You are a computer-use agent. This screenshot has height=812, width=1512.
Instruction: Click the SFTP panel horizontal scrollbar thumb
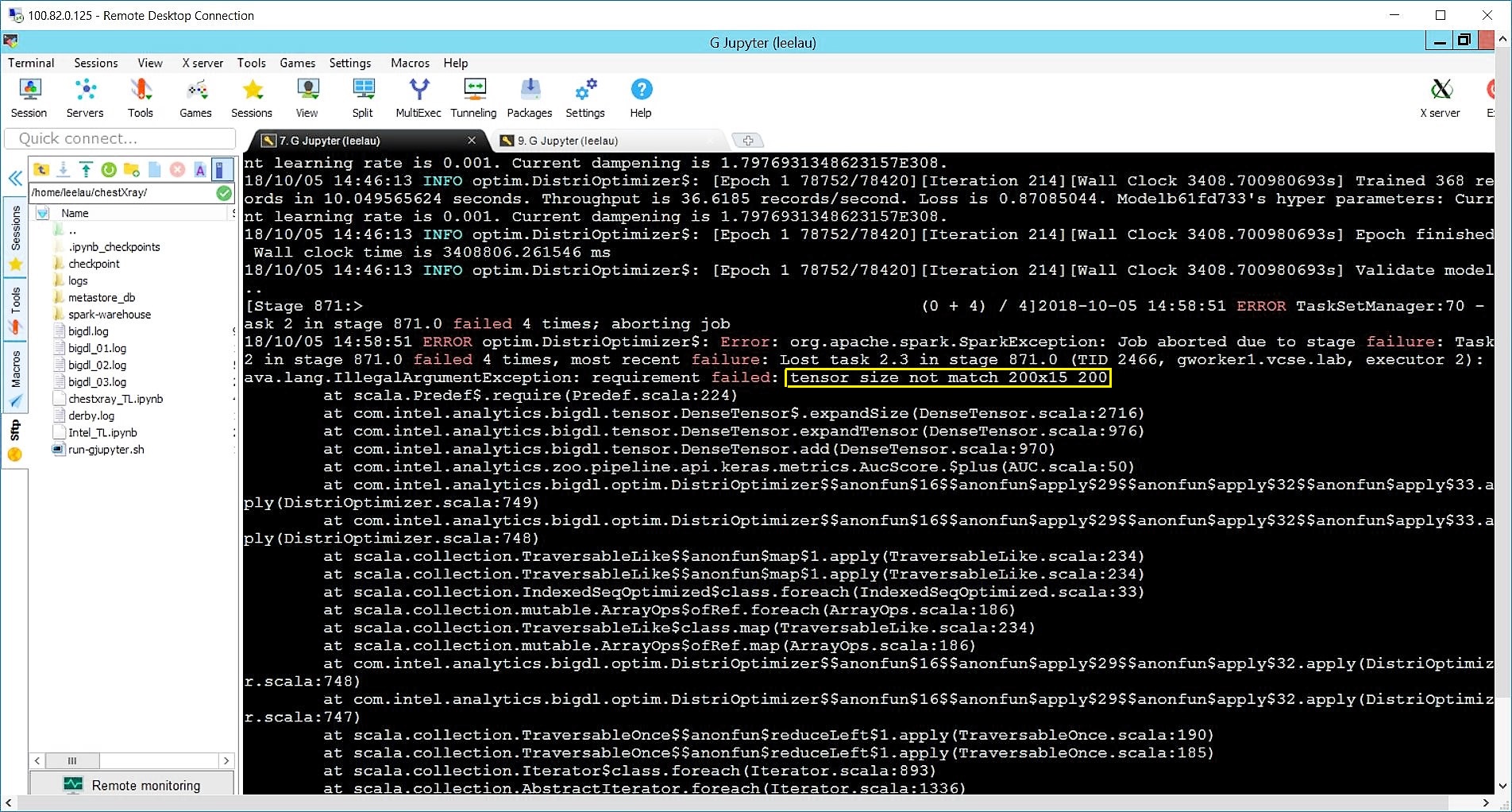click(x=72, y=760)
